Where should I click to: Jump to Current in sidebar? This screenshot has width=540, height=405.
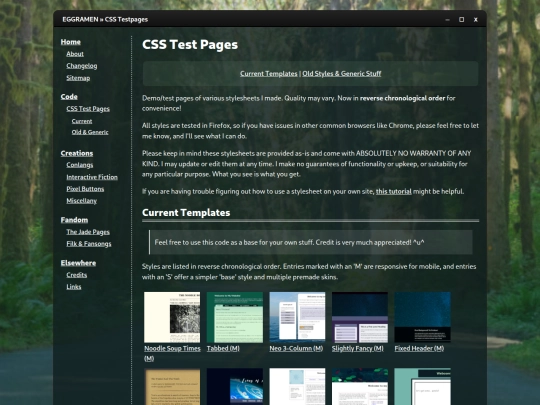coord(82,121)
